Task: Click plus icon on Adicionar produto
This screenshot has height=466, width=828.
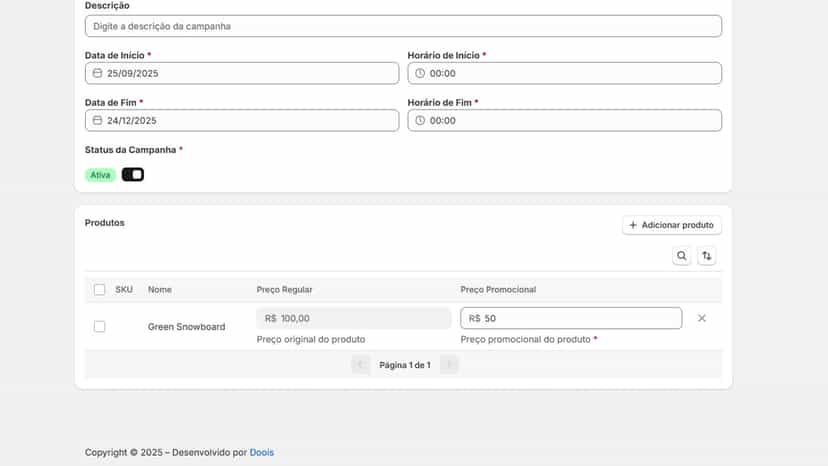Action: [x=633, y=225]
